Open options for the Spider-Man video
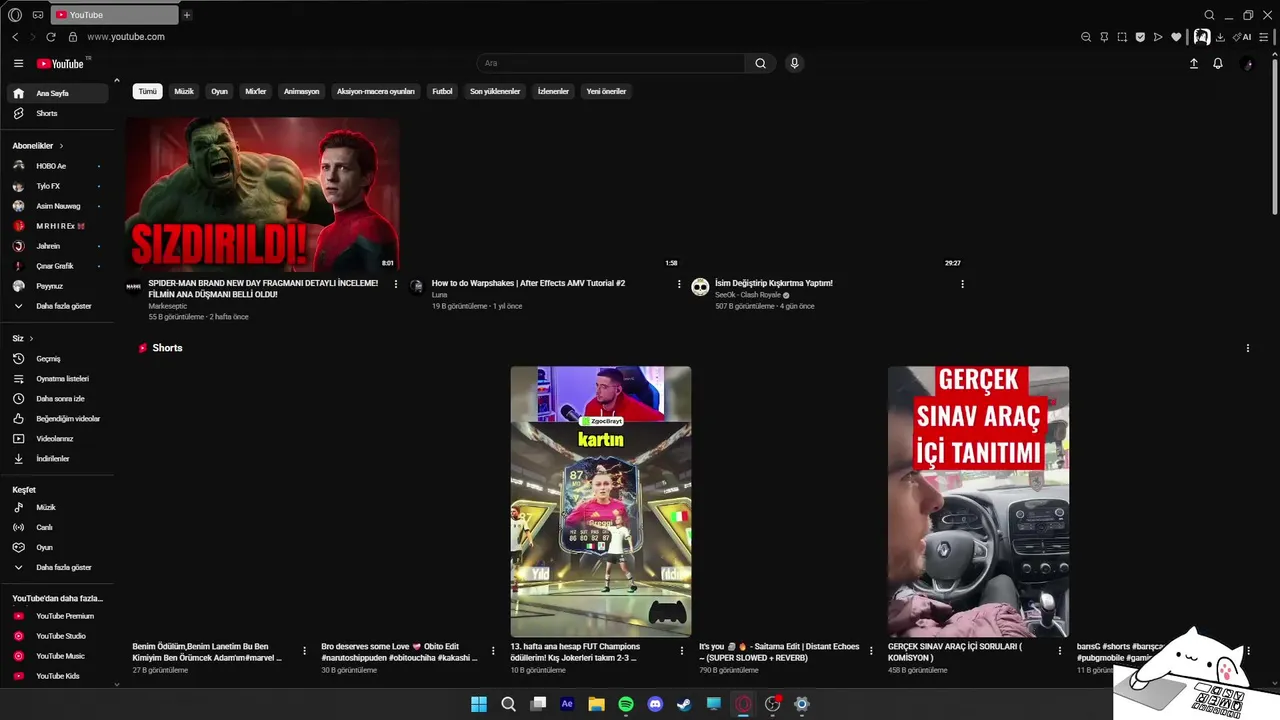Viewport: 1280px width, 720px height. click(x=396, y=284)
